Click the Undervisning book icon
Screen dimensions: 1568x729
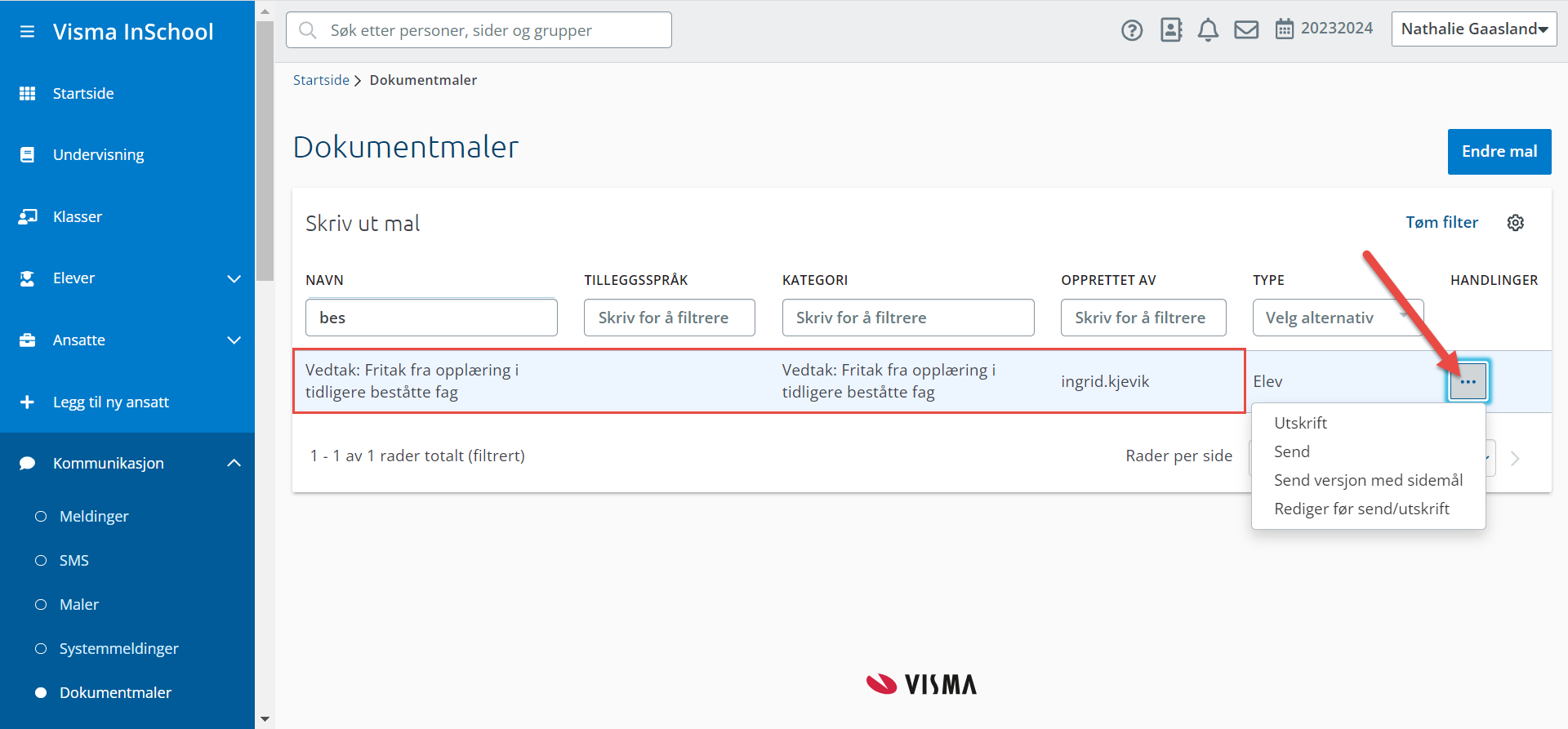(x=27, y=154)
